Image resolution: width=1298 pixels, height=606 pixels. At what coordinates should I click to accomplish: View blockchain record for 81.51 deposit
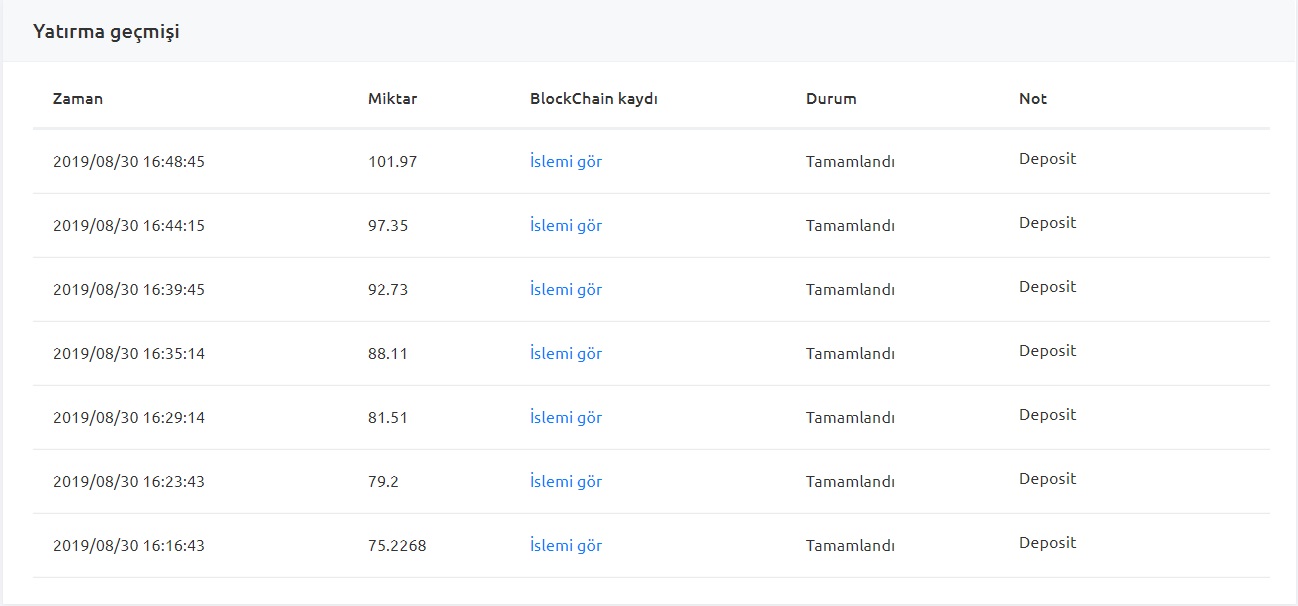tap(566, 417)
